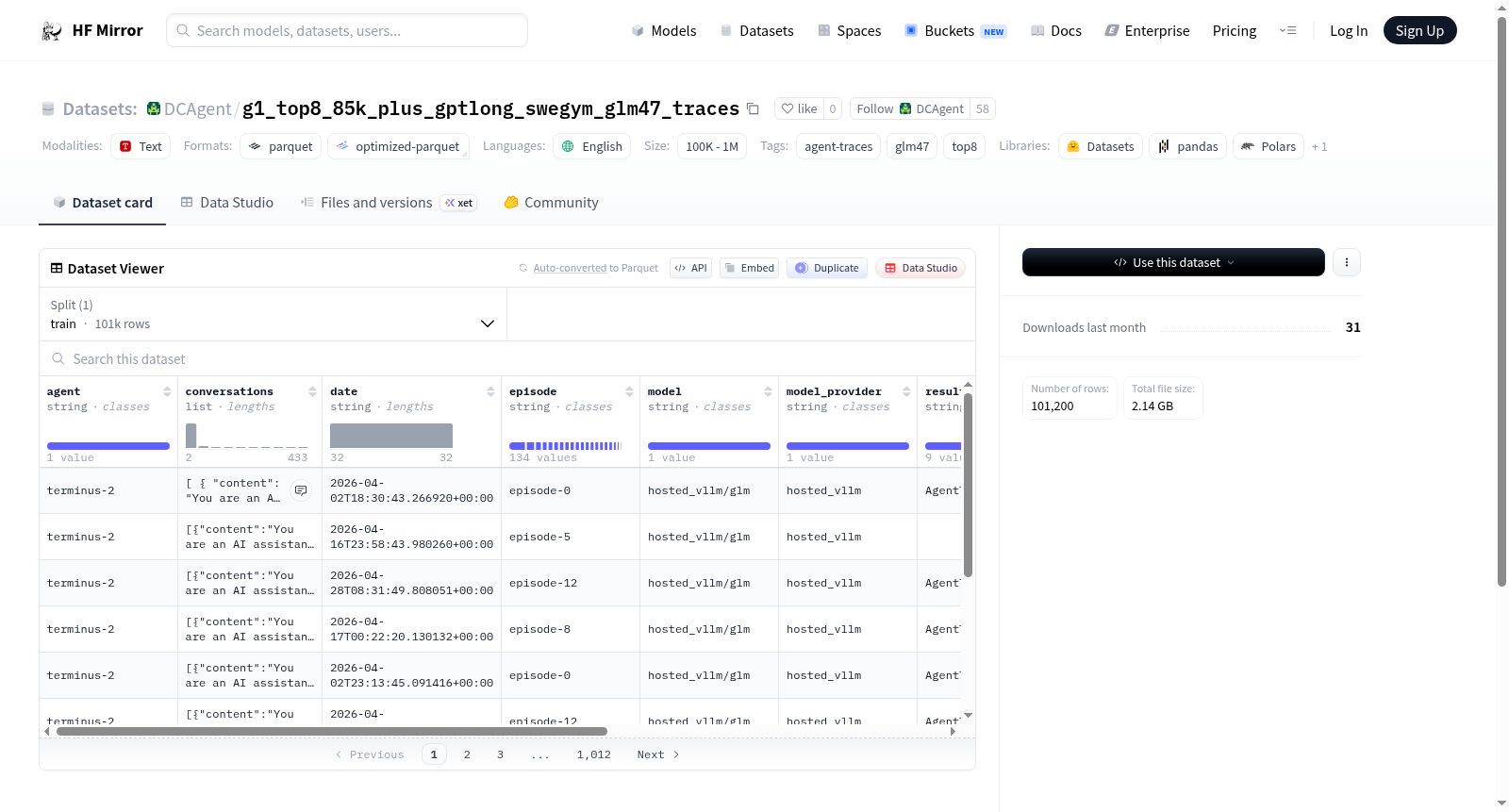The image size is (1509, 812).
Task: Like this dataset via heart button
Action: pyautogui.click(x=799, y=108)
